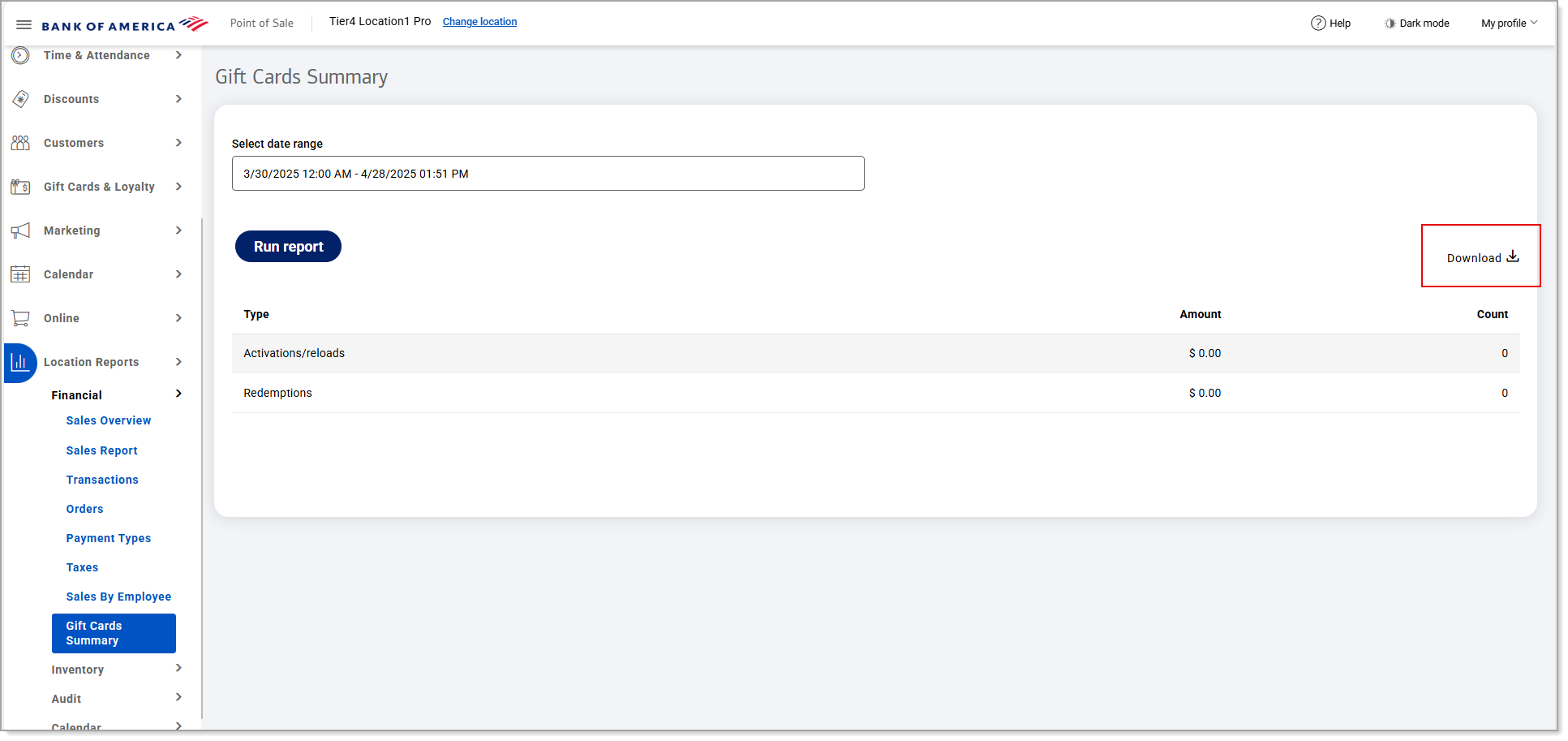Open the Audit submenu label
Image resolution: width=1568 pixels, height=741 pixels.
tap(67, 699)
